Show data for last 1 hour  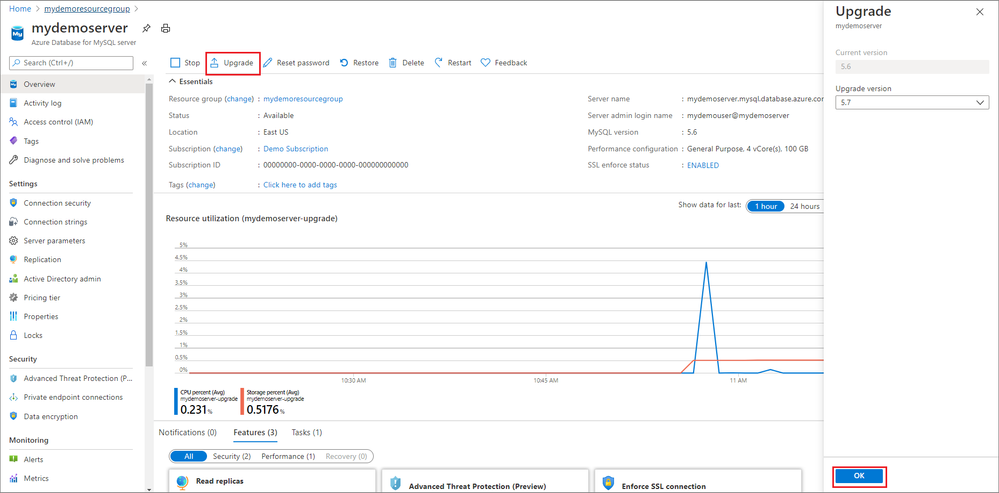[765, 206]
